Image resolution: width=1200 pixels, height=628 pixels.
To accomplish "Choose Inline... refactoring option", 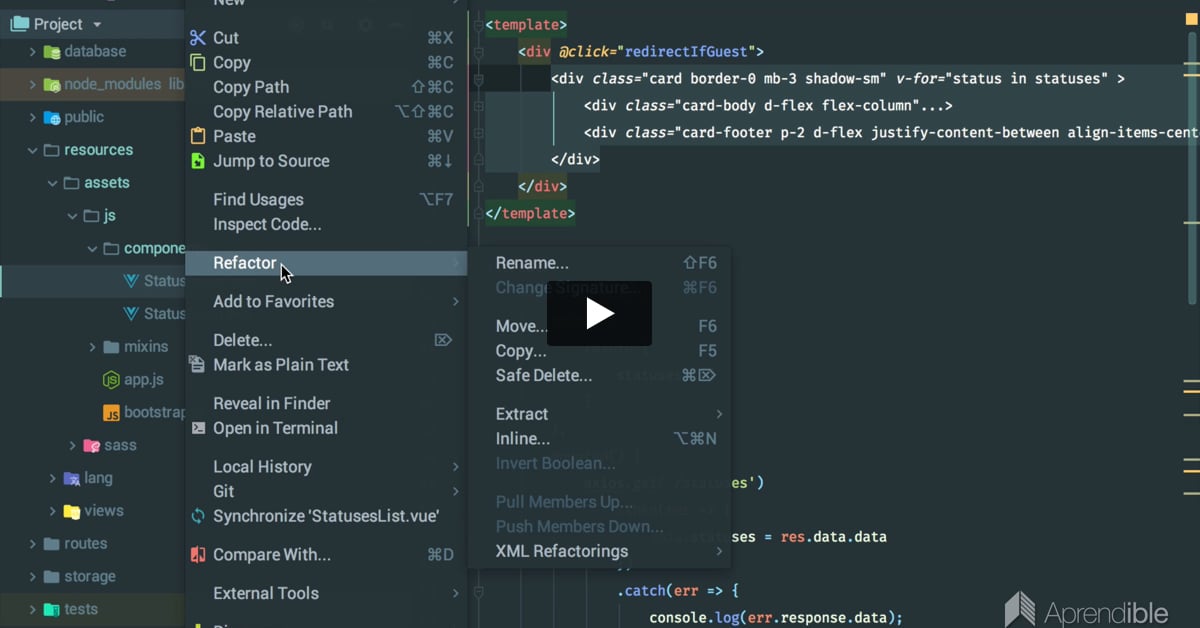I will (x=600, y=439).
